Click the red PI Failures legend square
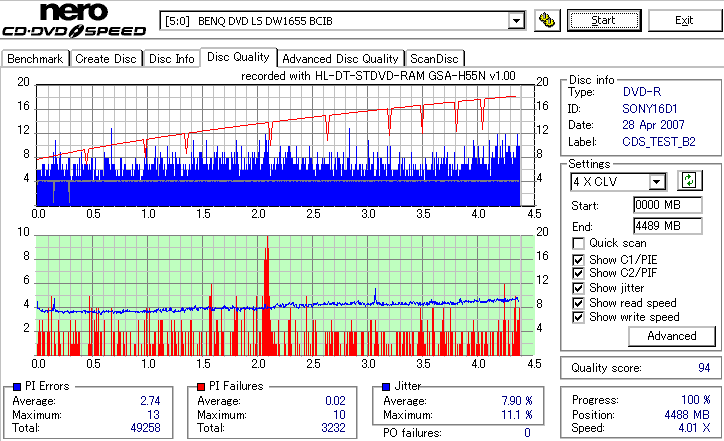Screen dimensions: 724x441 [x=201, y=387]
